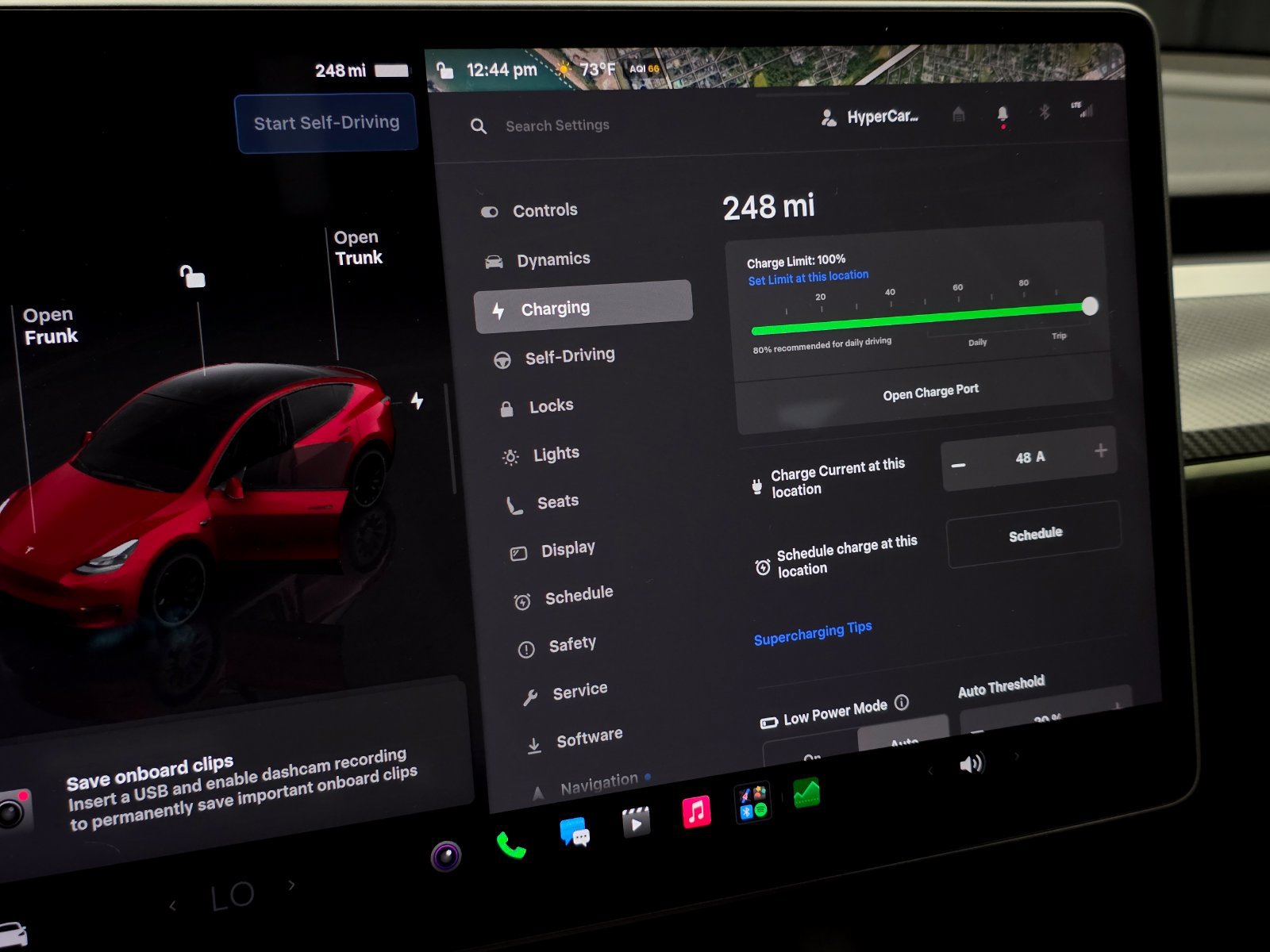The image size is (1270, 952).
Task: Raise volume with right chevron
Action: point(1017,756)
